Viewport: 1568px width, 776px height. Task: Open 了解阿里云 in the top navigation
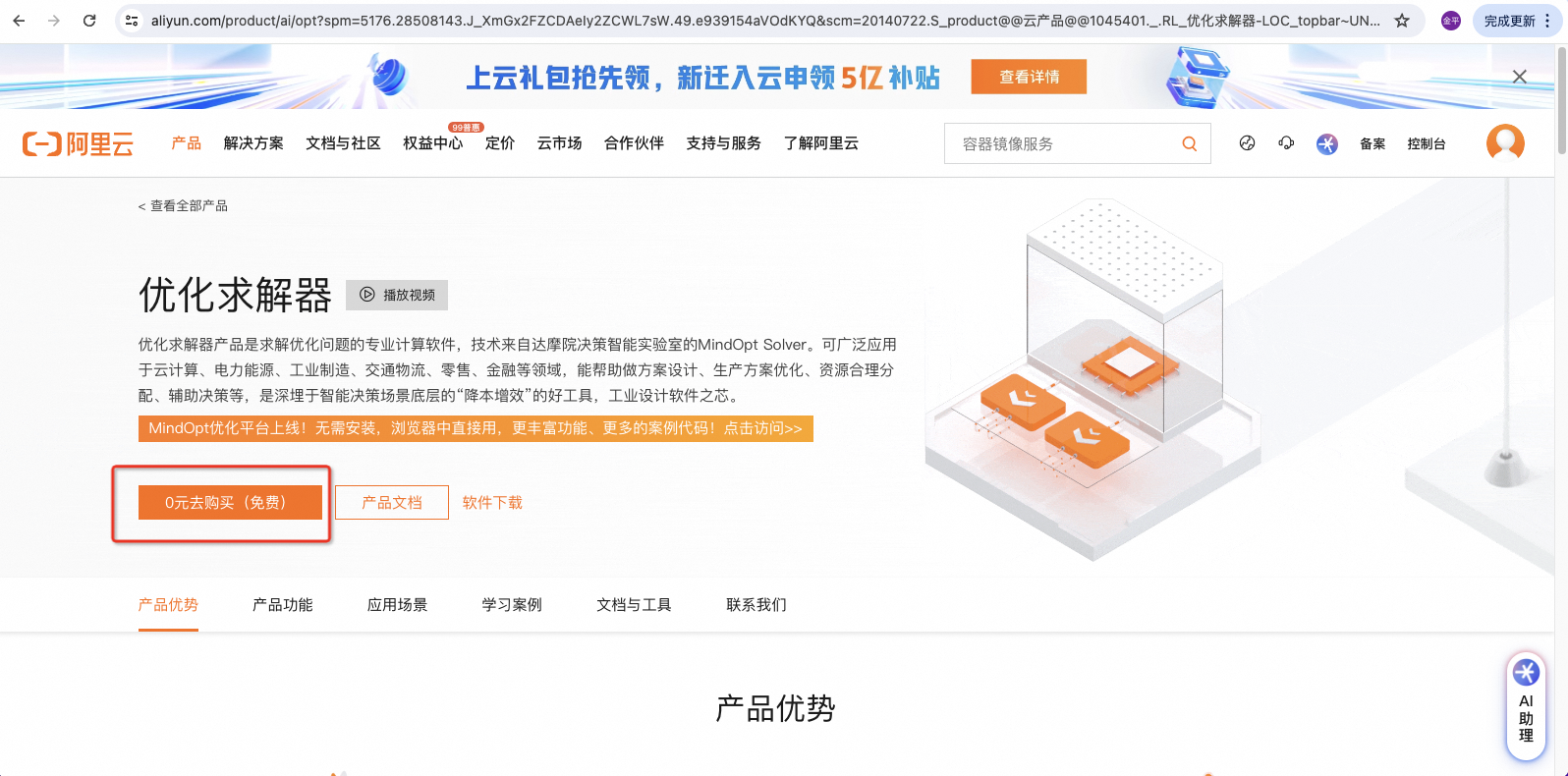point(820,143)
